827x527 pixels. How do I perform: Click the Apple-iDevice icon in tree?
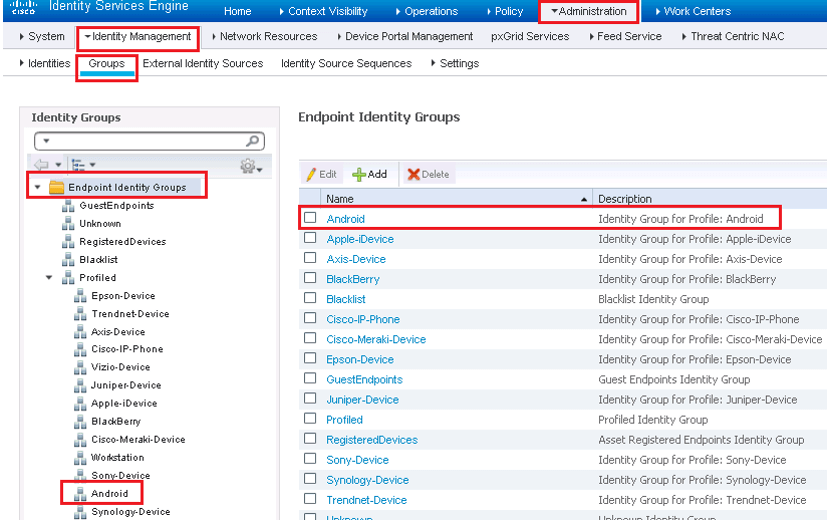[80, 404]
